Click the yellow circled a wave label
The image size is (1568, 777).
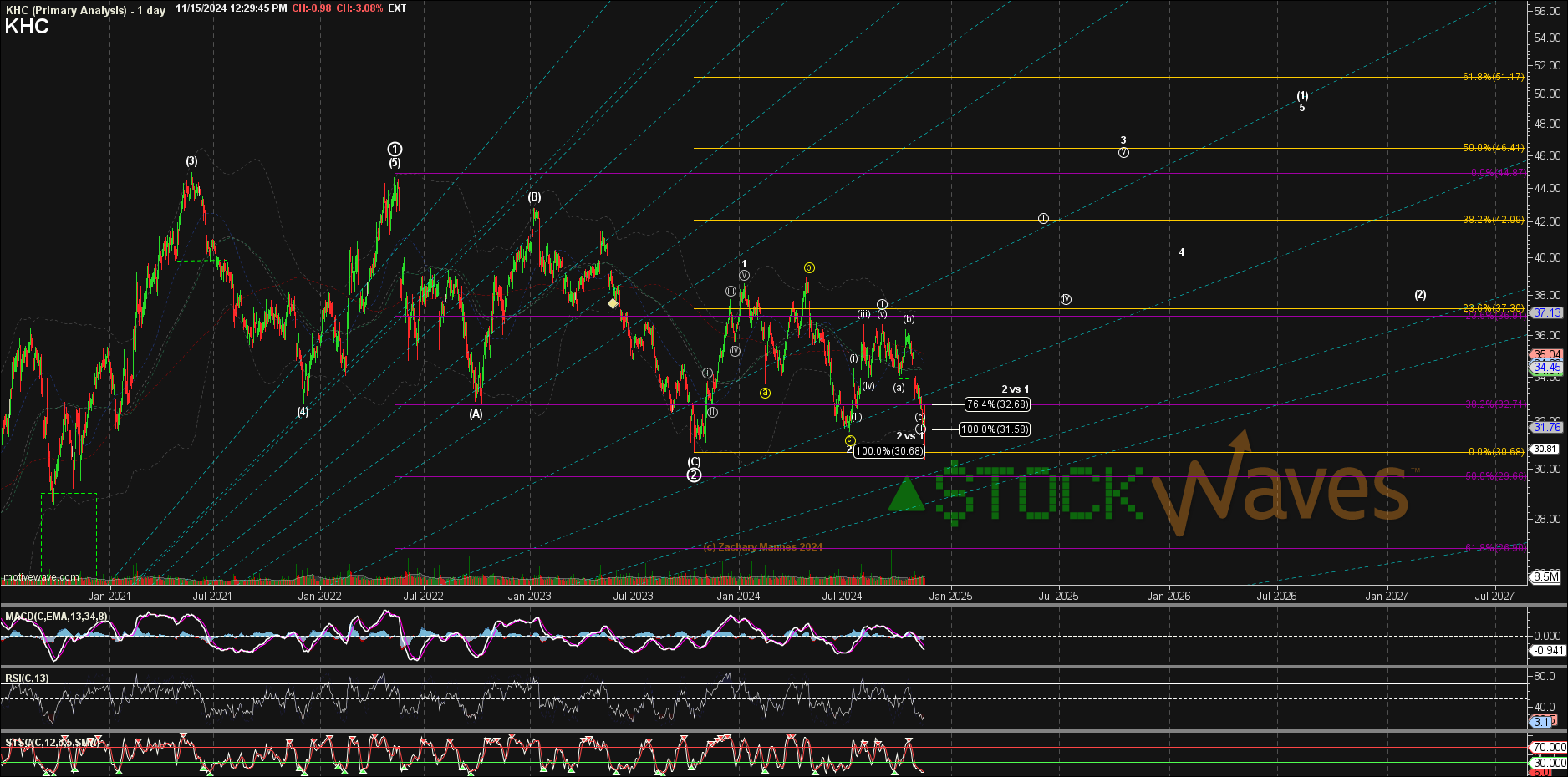coord(765,393)
